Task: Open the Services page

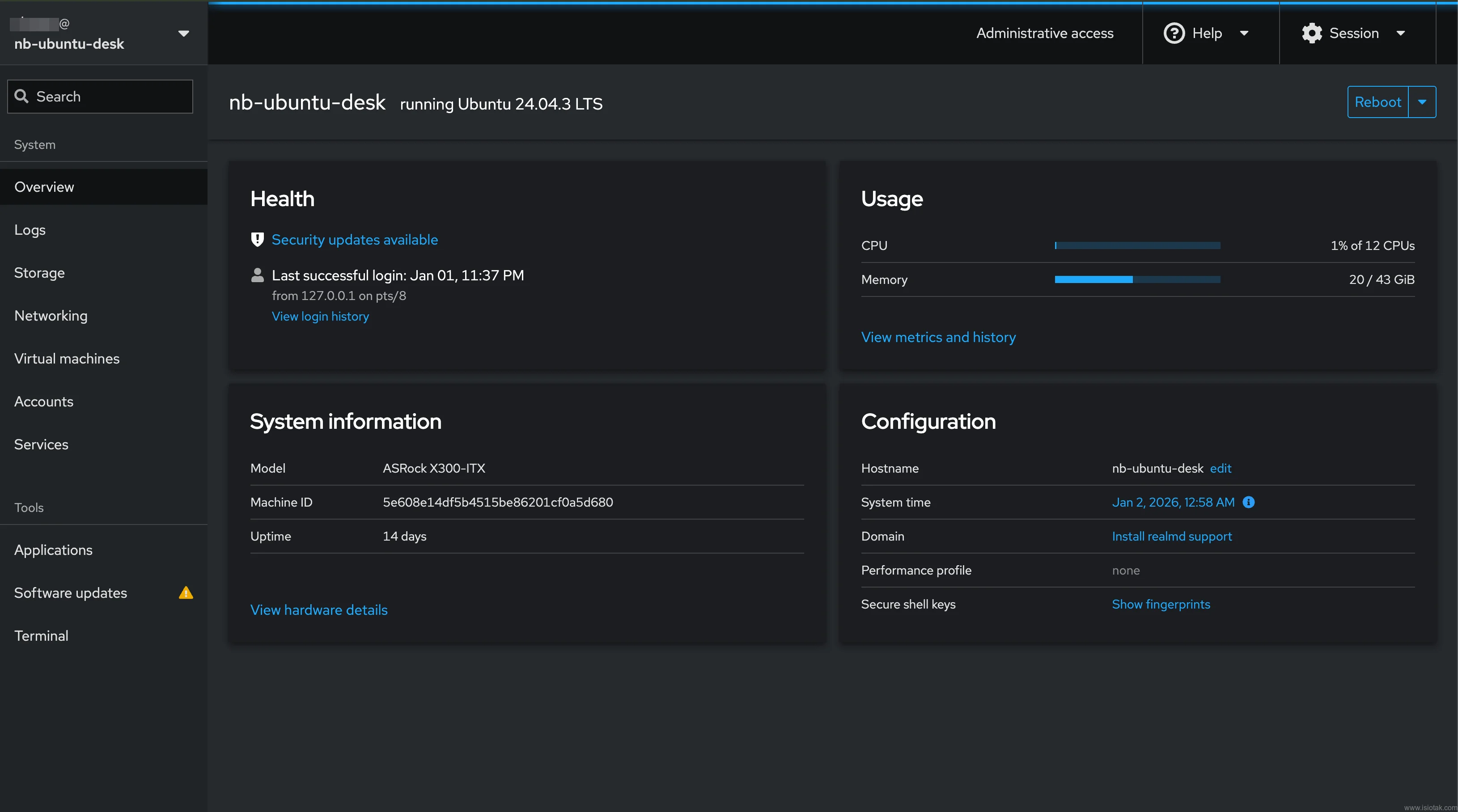Action: coord(104,445)
